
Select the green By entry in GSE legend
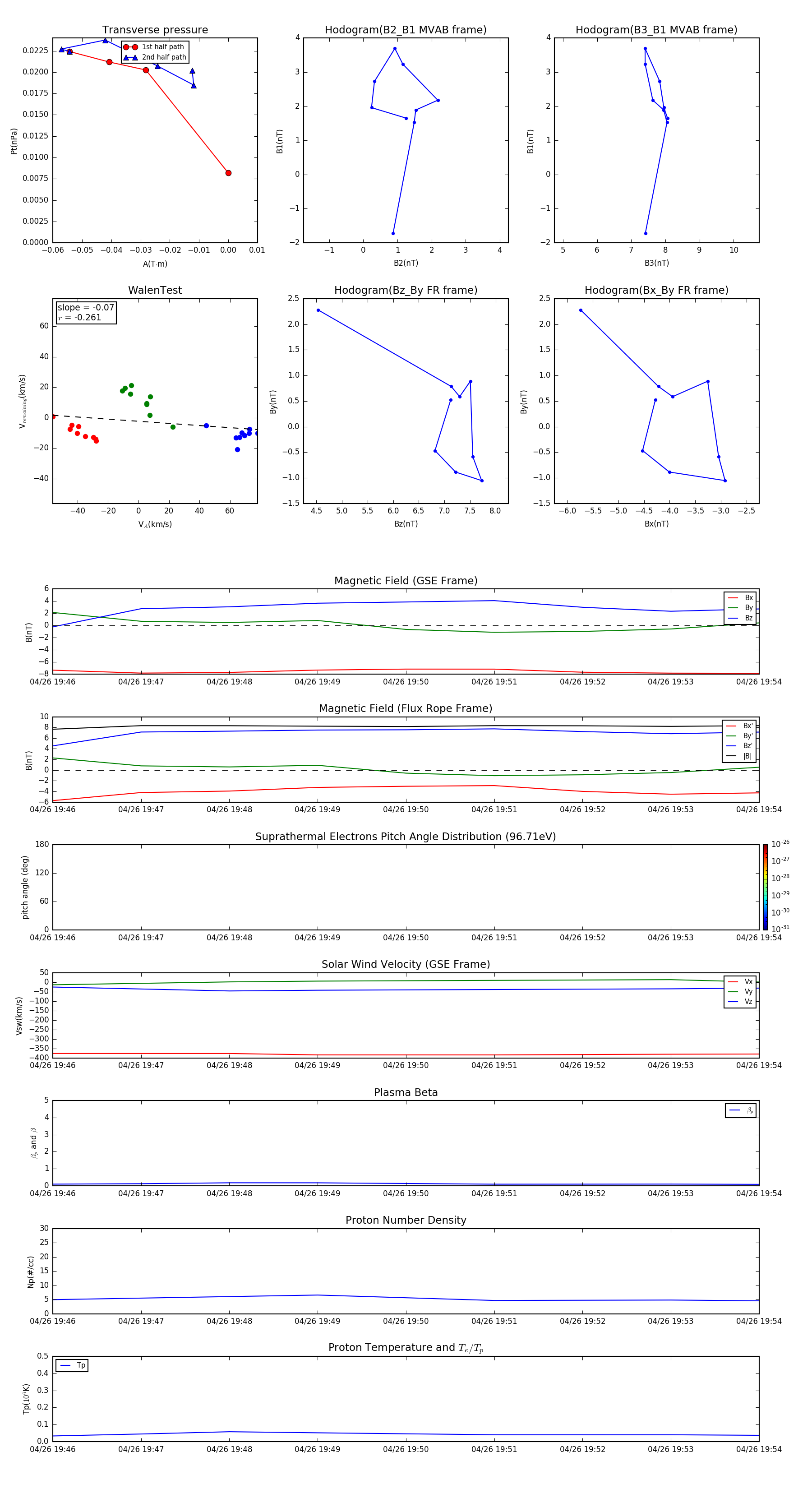point(740,607)
